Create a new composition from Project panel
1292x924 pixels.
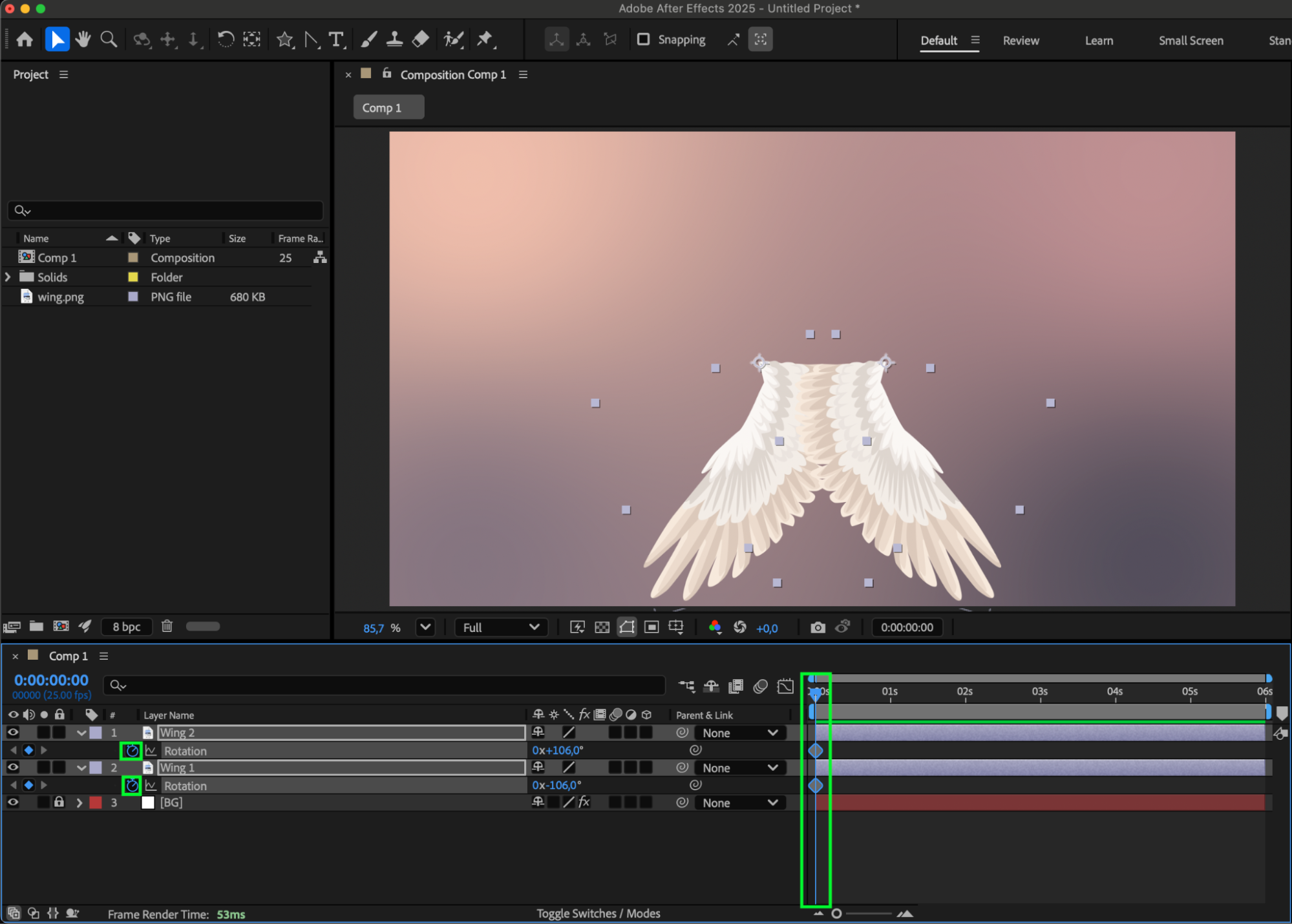click(61, 626)
